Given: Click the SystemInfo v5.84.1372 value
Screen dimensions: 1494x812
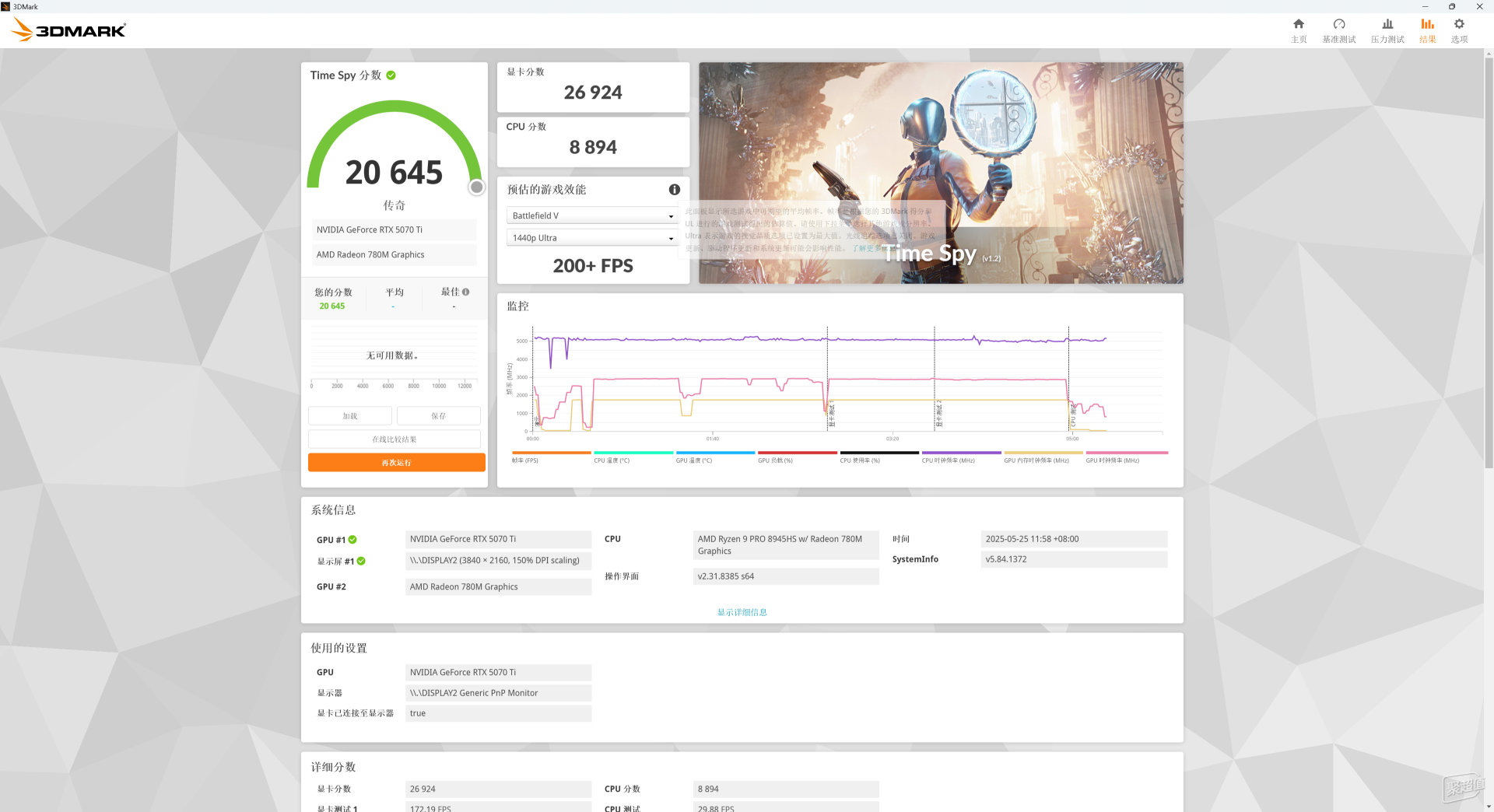Looking at the screenshot, I should (1074, 559).
